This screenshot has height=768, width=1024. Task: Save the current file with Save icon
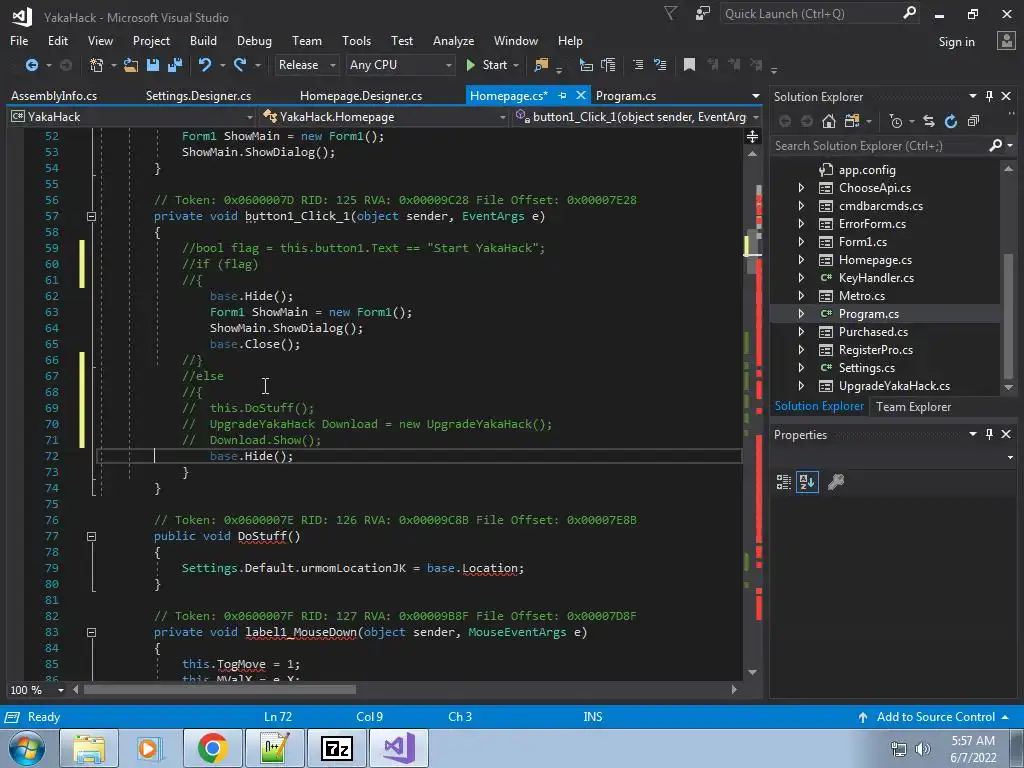click(x=153, y=65)
